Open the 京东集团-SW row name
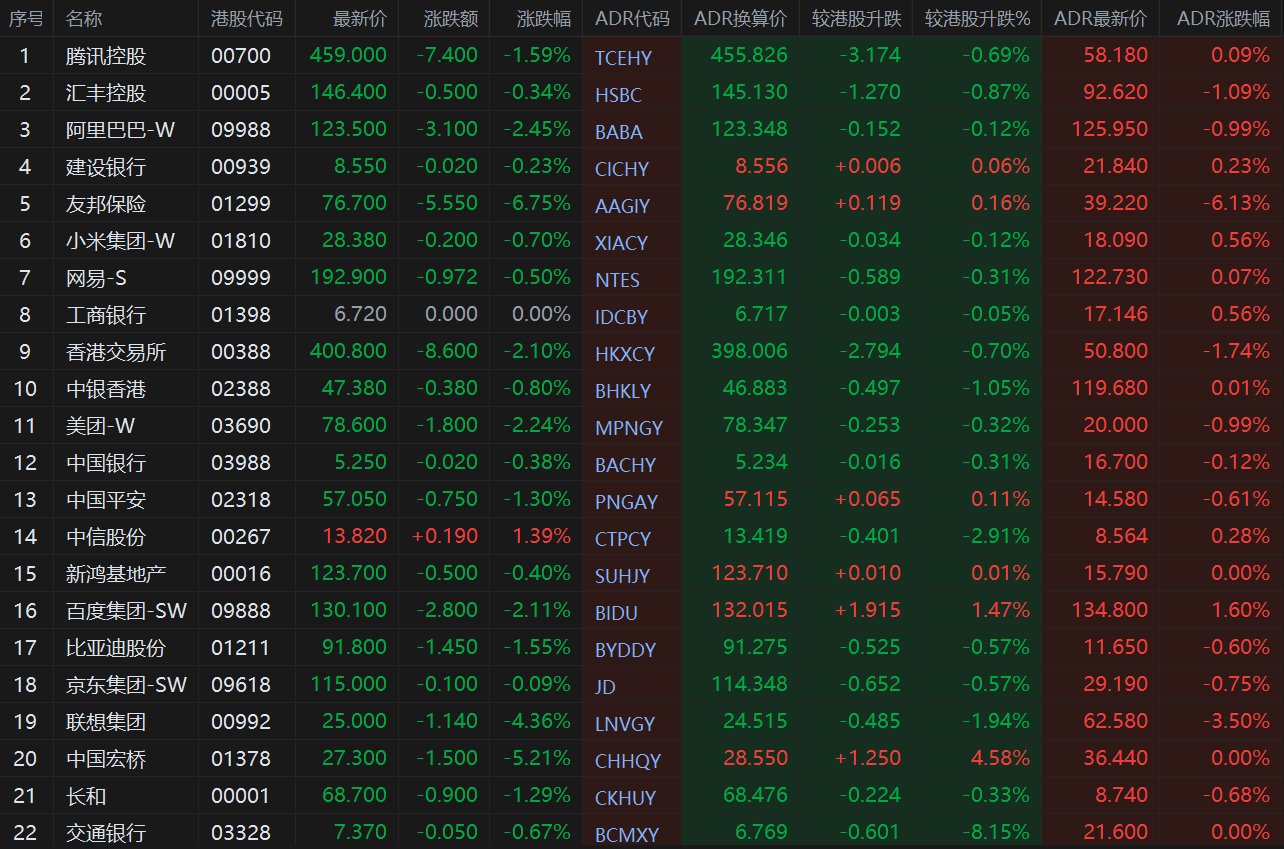The image size is (1284, 849). (x=126, y=685)
